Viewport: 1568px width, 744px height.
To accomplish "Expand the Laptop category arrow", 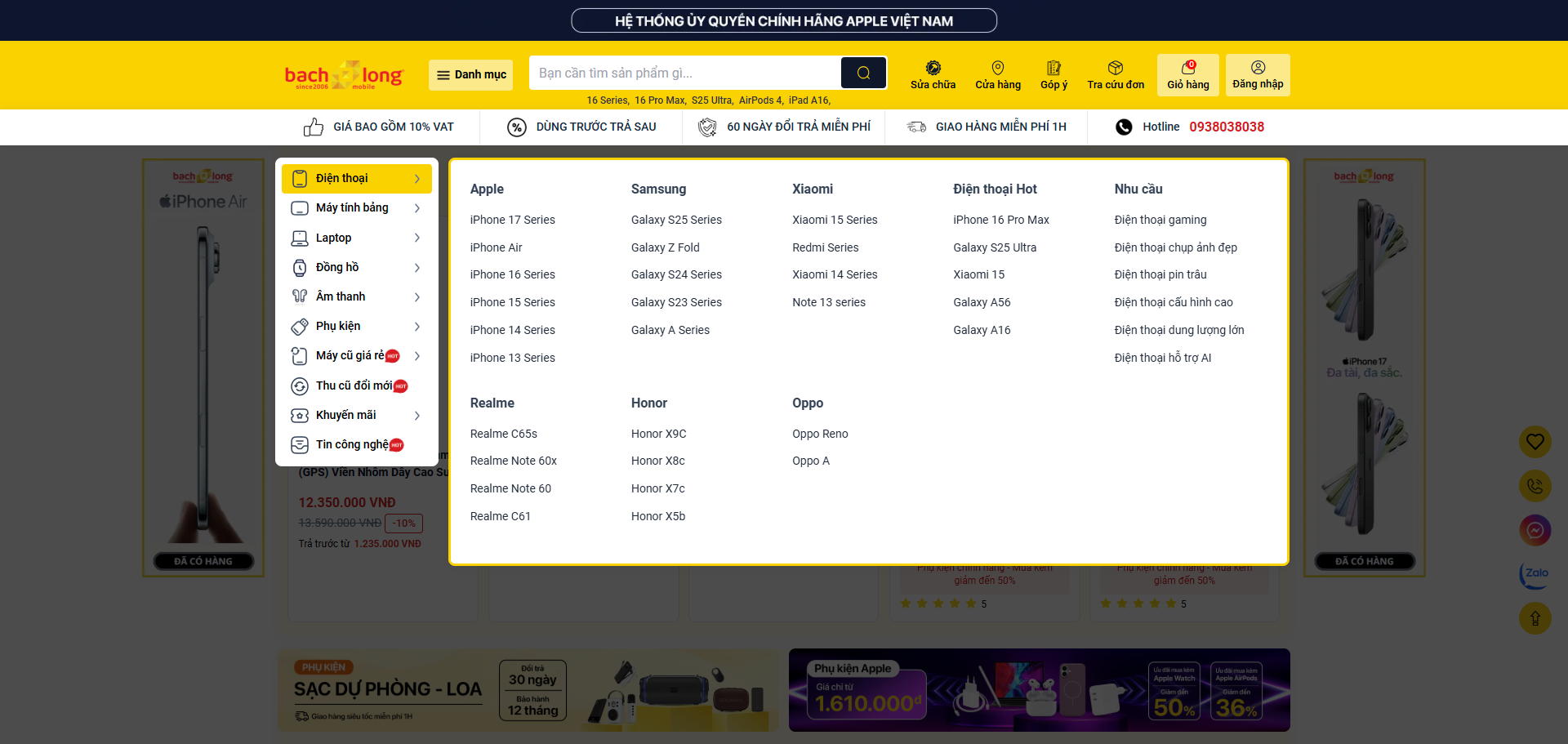I will point(417,238).
